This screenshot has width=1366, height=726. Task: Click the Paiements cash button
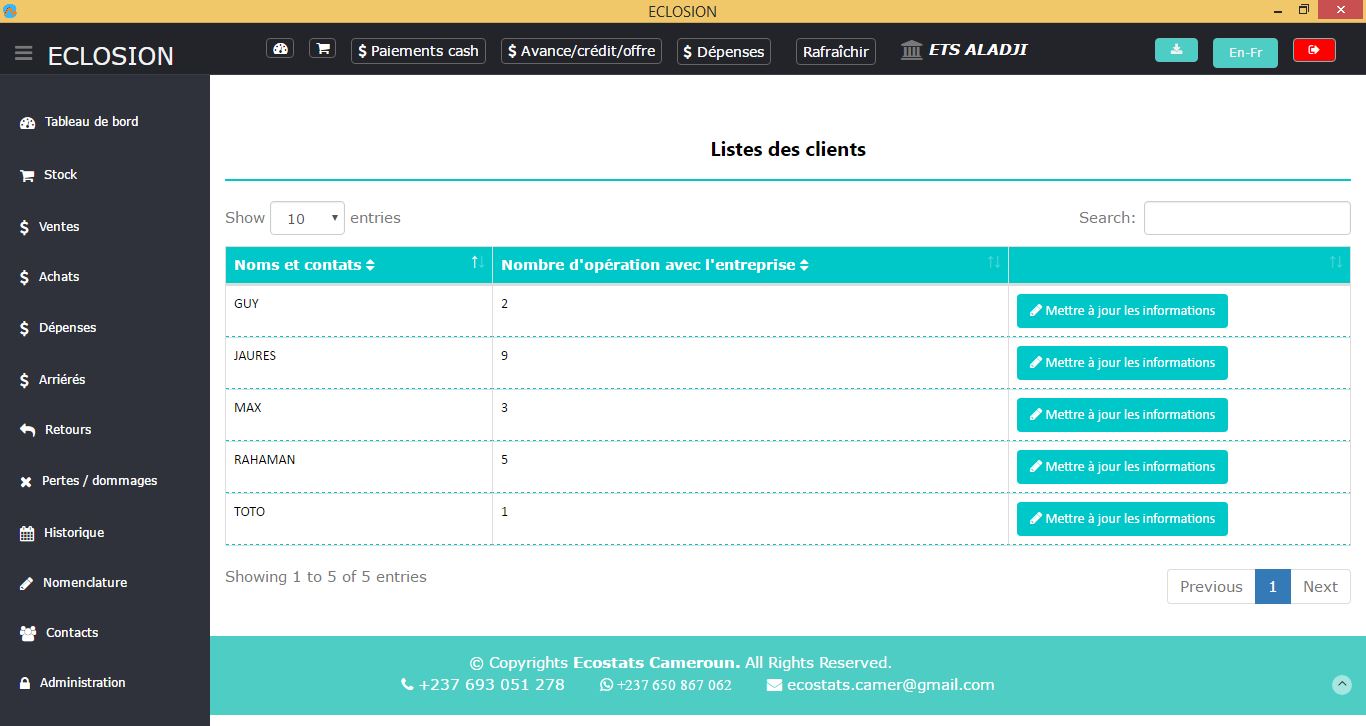(x=418, y=51)
